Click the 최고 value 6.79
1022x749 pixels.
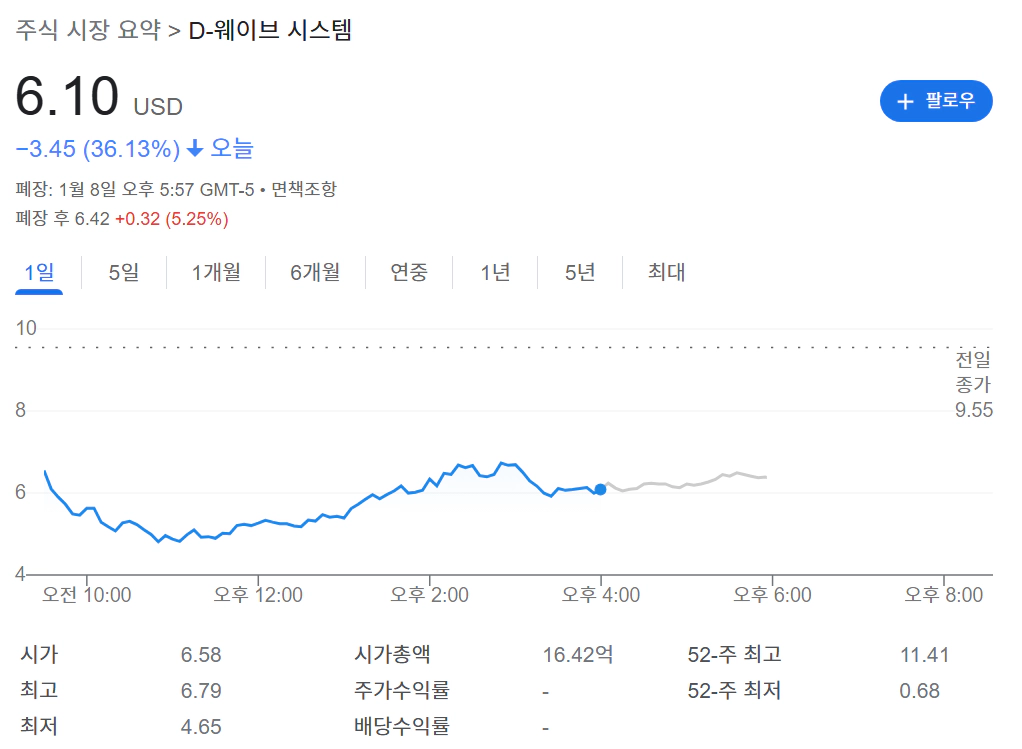[201, 690]
